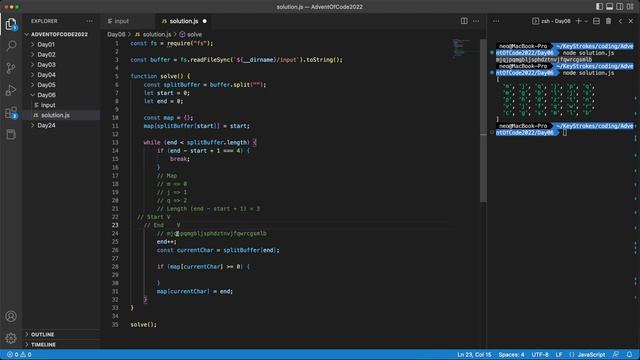Click the Day06 breadcrumb
Screen dimensions: 640x360
pos(116,34)
